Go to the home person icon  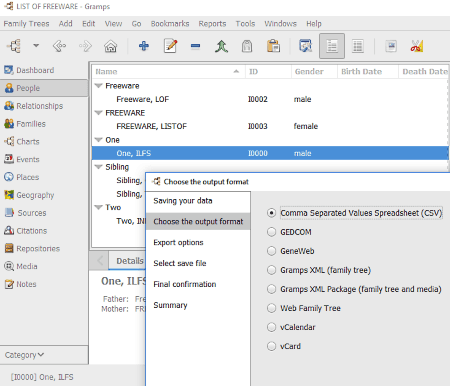tap(110, 46)
